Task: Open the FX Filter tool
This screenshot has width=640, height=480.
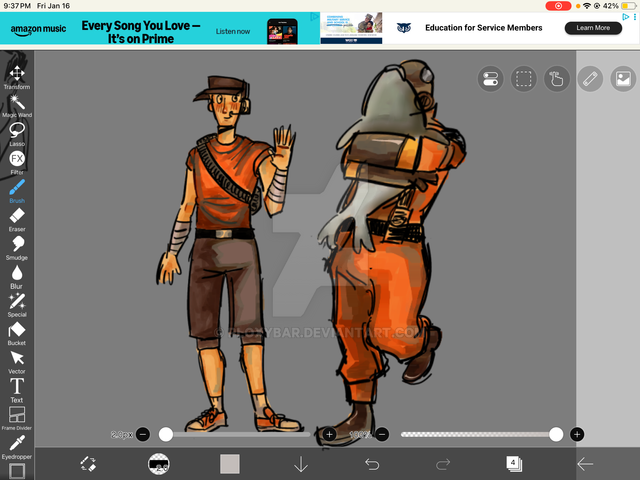Action: coord(17,160)
